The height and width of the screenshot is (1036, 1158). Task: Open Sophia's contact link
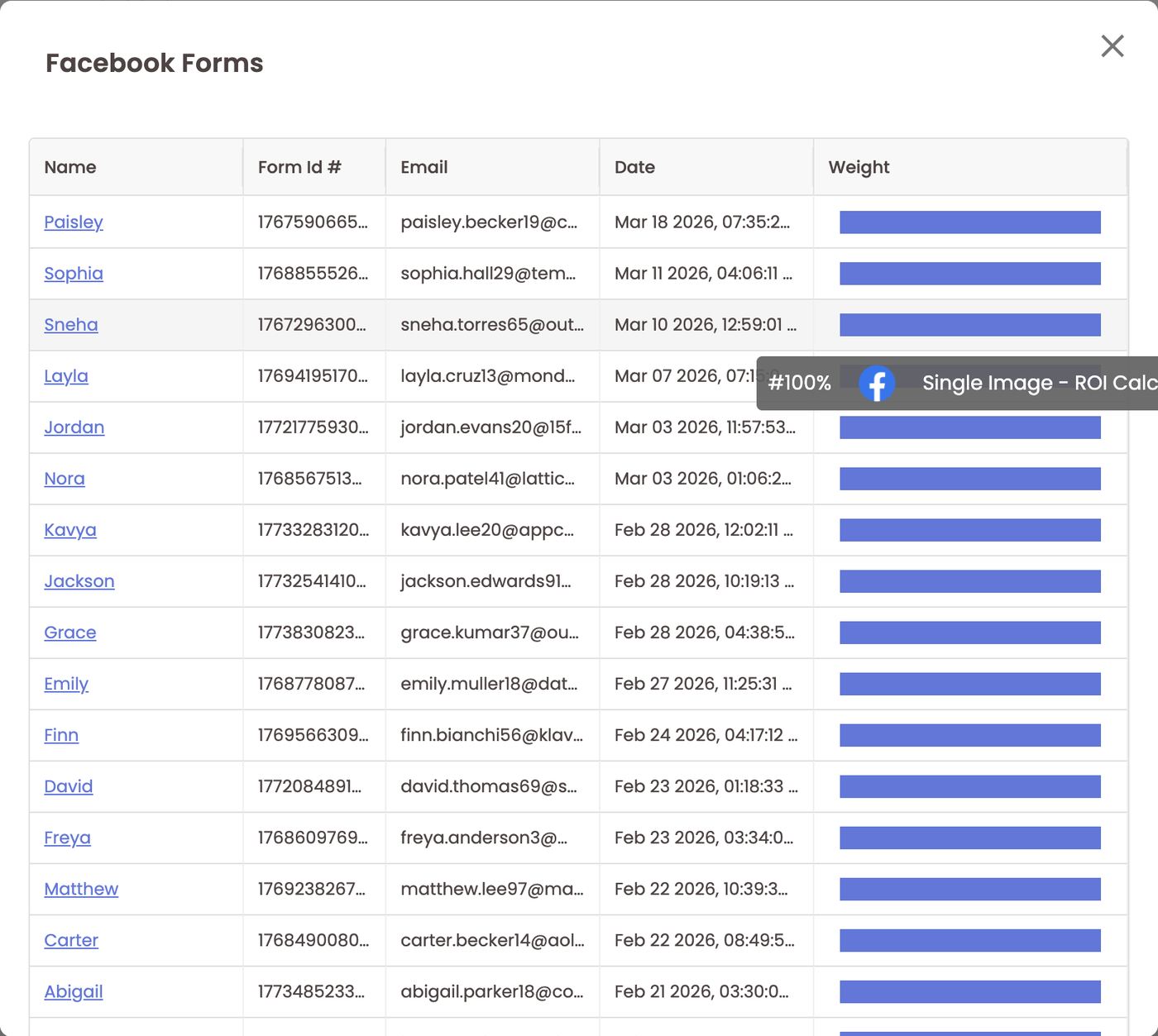(x=74, y=274)
